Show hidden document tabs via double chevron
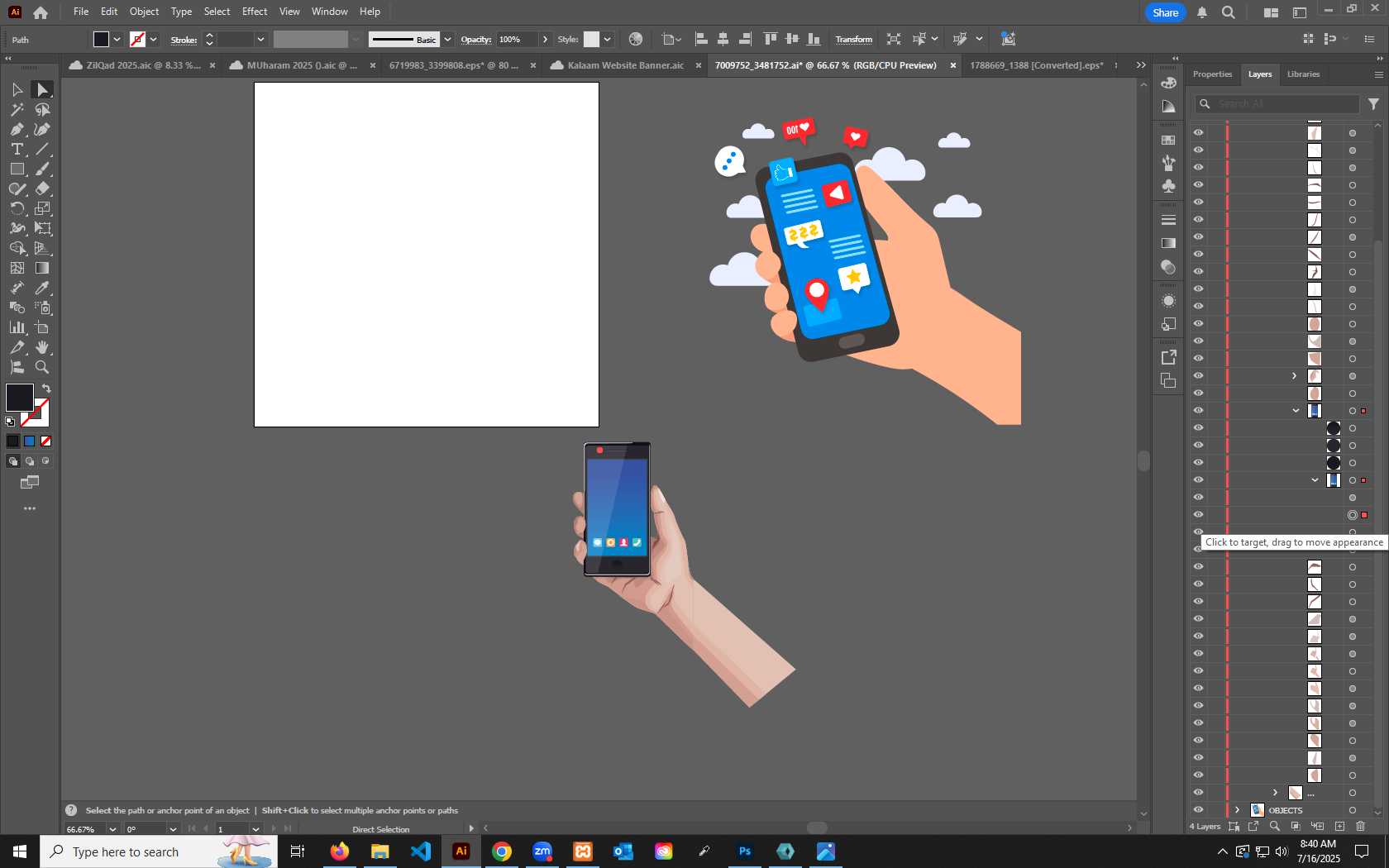This screenshot has width=1389, height=868. pos(1141,65)
